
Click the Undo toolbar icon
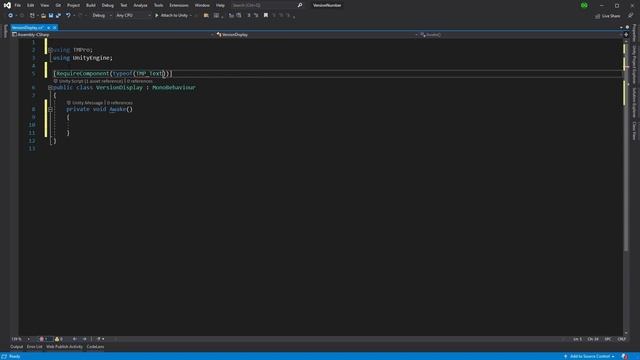(68, 16)
